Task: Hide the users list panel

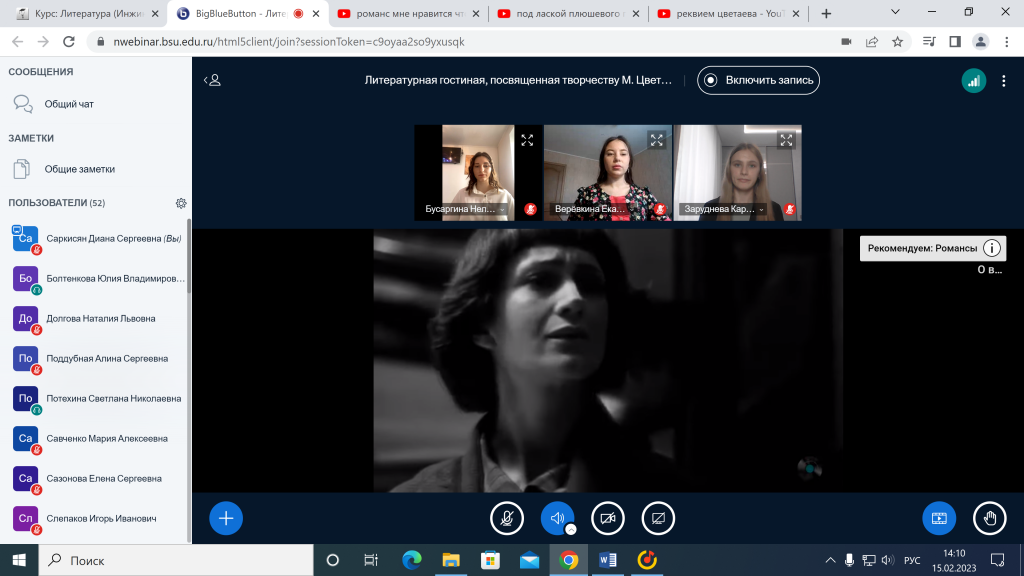Action: (x=212, y=80)
